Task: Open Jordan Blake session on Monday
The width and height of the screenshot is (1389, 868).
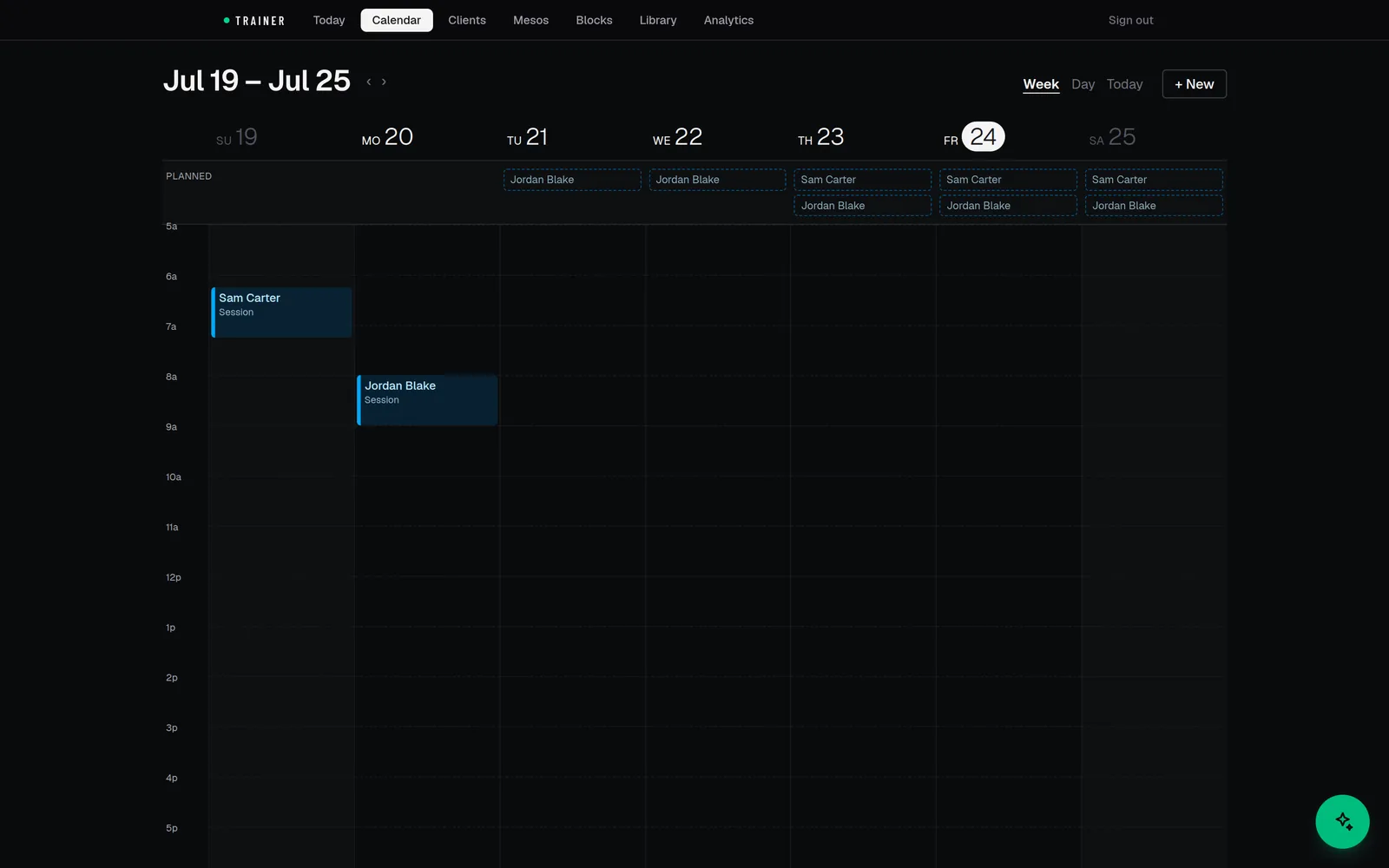Action: pos(427,400)
